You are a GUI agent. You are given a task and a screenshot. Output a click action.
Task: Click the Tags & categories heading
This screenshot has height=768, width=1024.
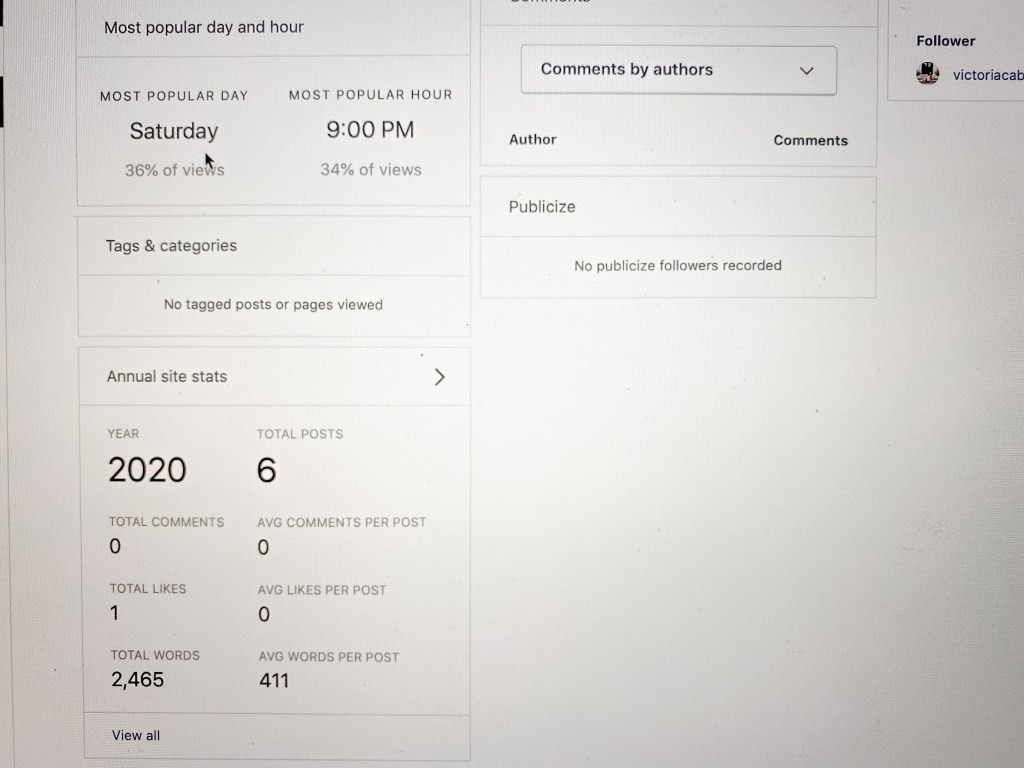(172, 246)
